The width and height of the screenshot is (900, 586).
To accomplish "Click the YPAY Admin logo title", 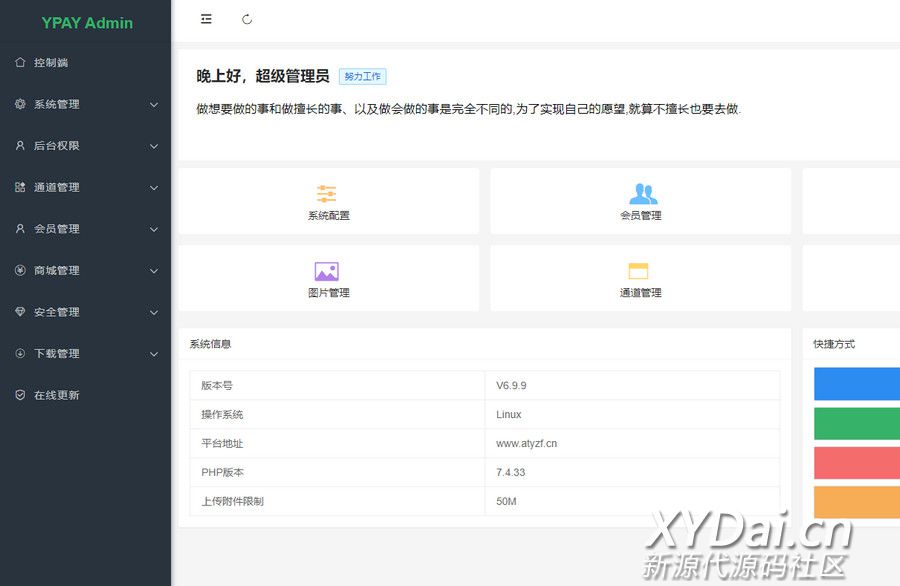I will click(x=87, y=23).
